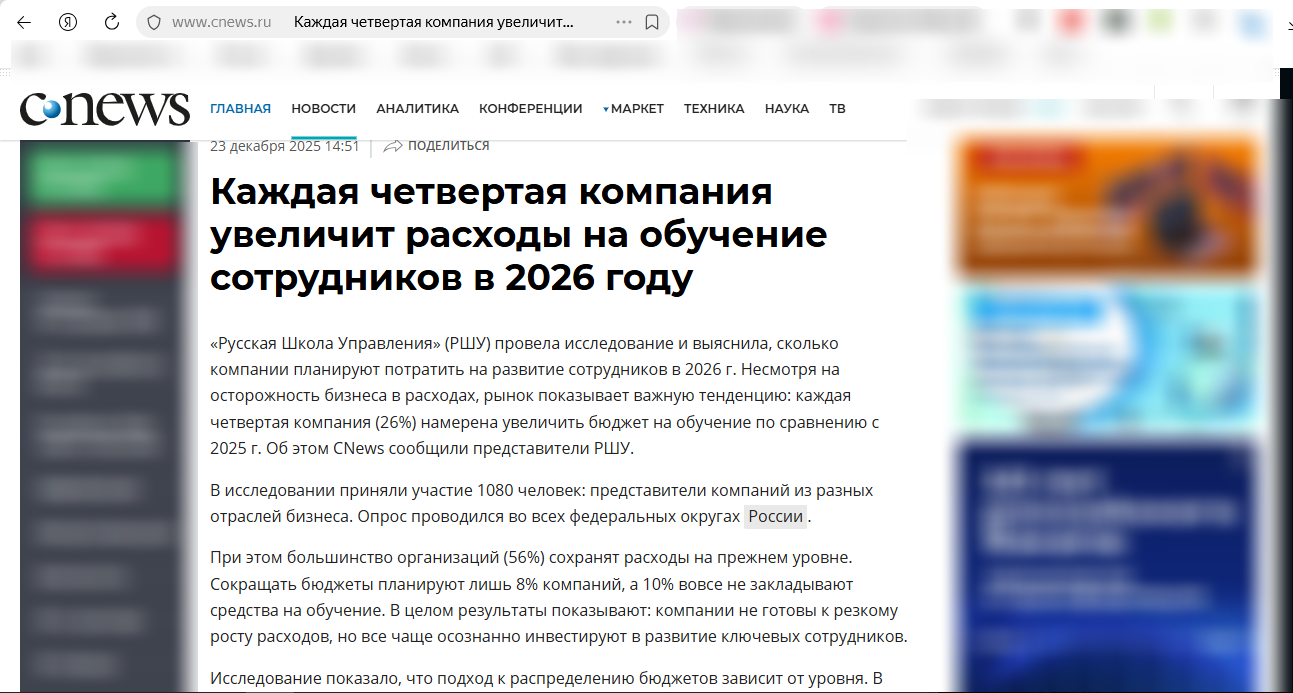
Task: Reload the page with the refresh icon
Action: pyautogui.click(x=112, y=22)
